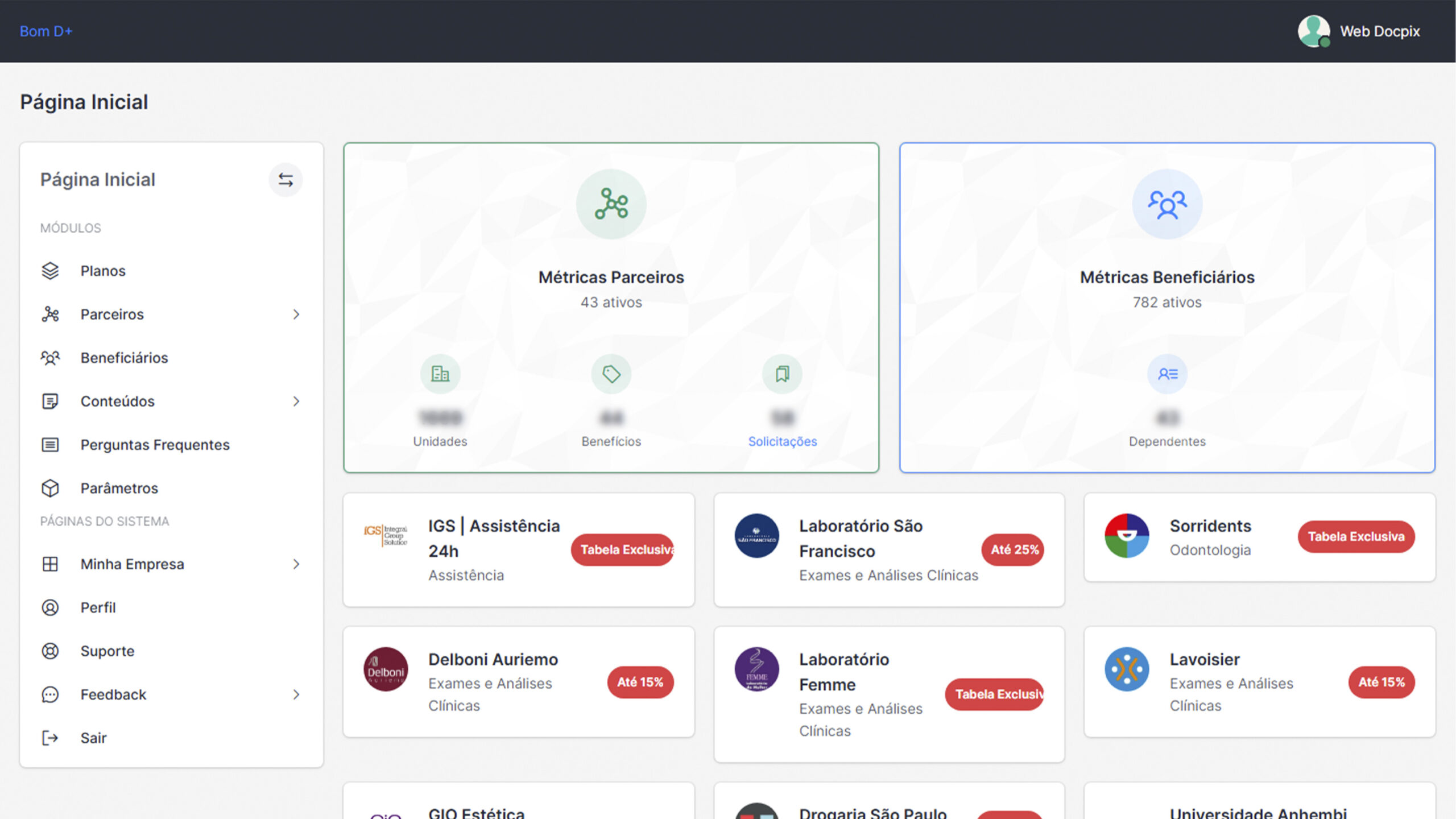
Task: Click the Laboratório São Francisco logo
Action: tap(756, 535)
